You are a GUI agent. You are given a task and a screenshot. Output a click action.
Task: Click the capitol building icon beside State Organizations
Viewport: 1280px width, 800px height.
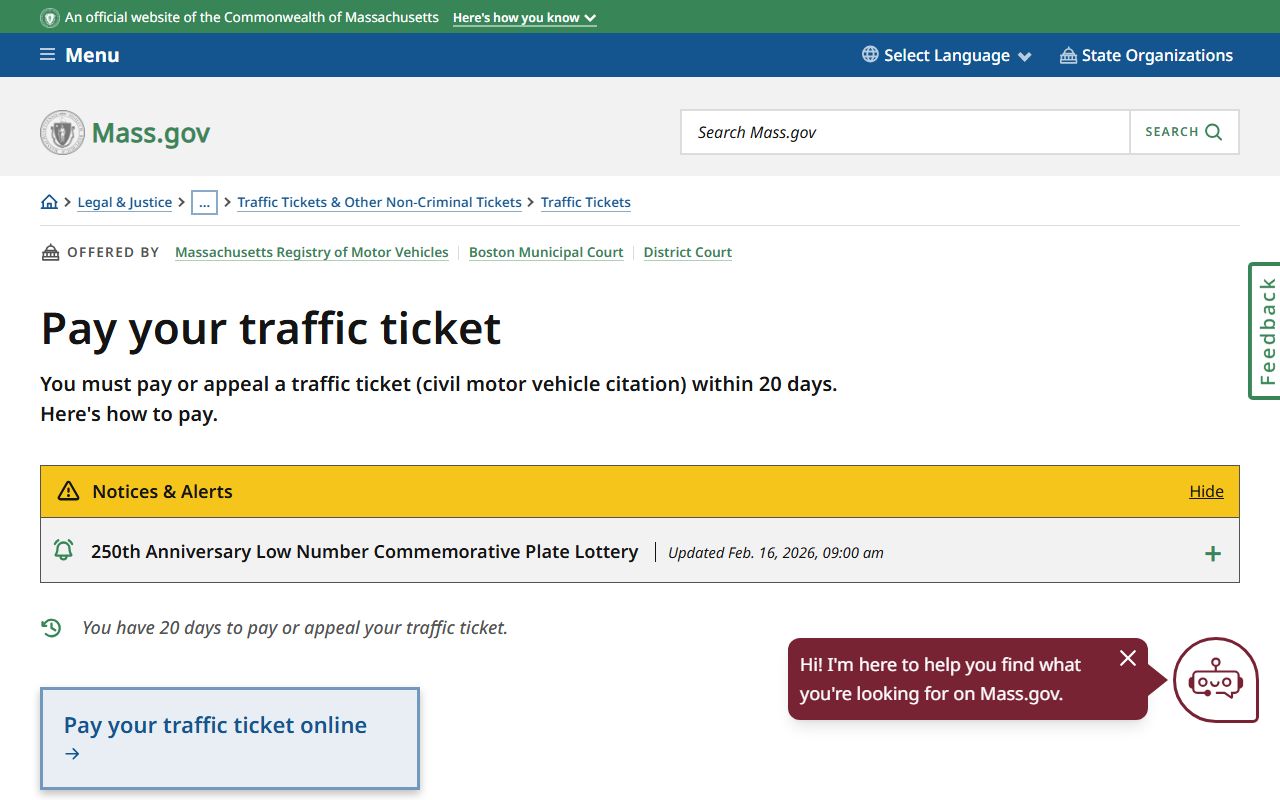pos(1068,55)
